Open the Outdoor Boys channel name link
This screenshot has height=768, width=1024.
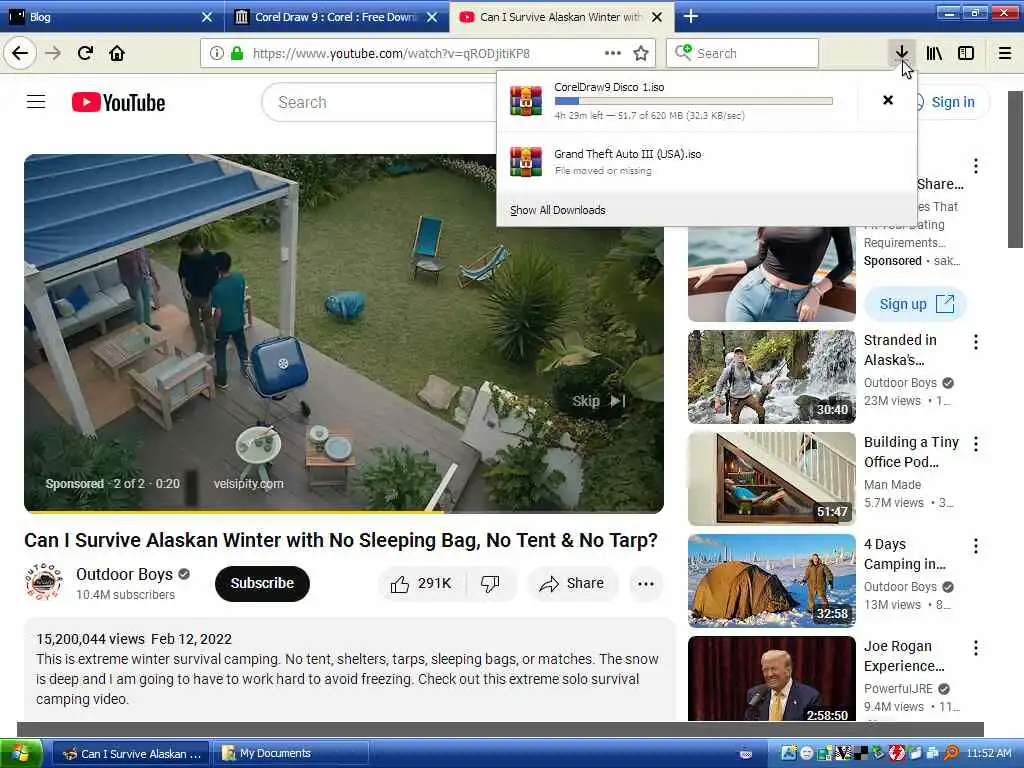coord(124,575)
